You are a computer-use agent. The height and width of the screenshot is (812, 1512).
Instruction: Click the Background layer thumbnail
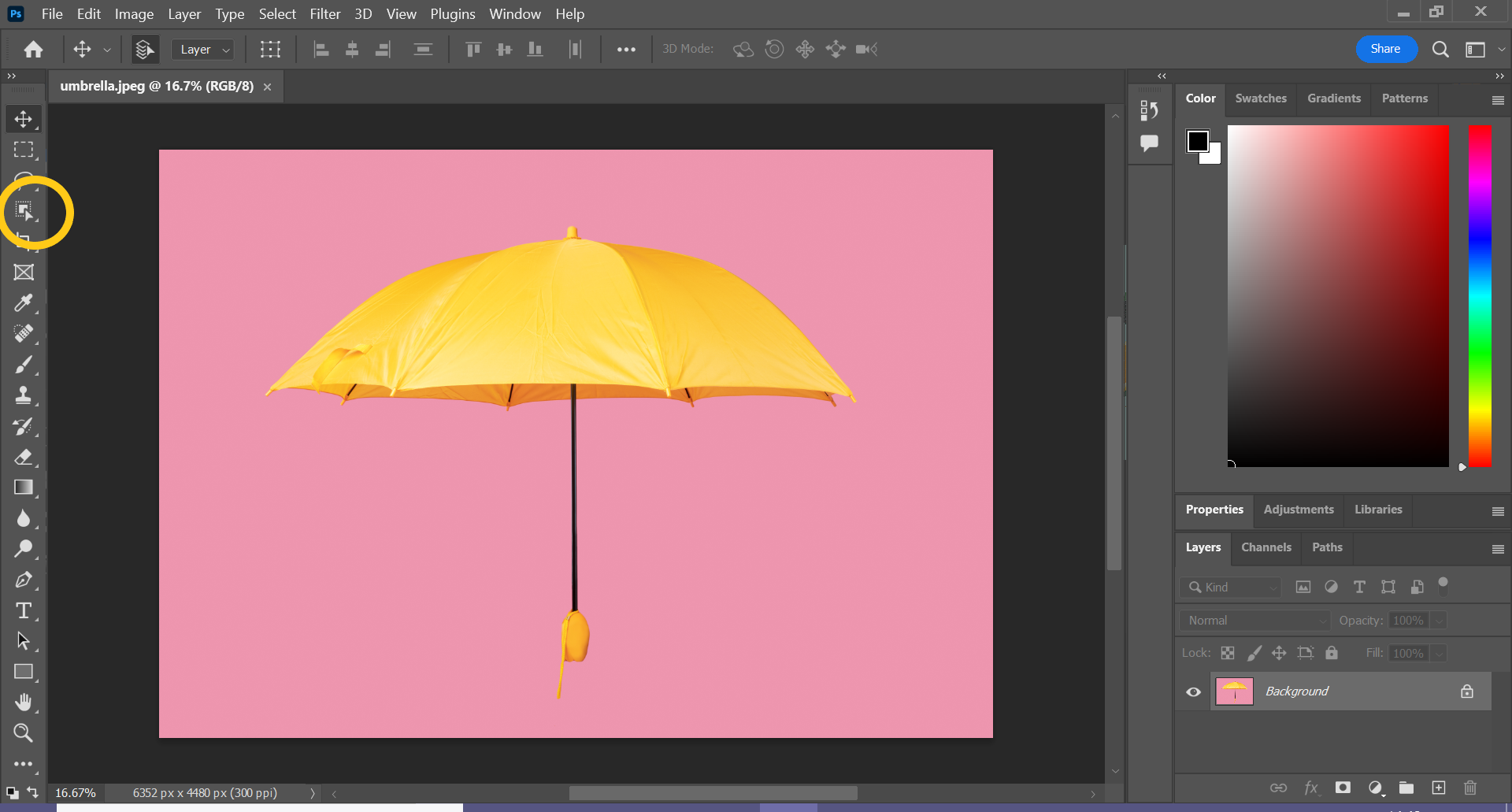click(1234, 691)
